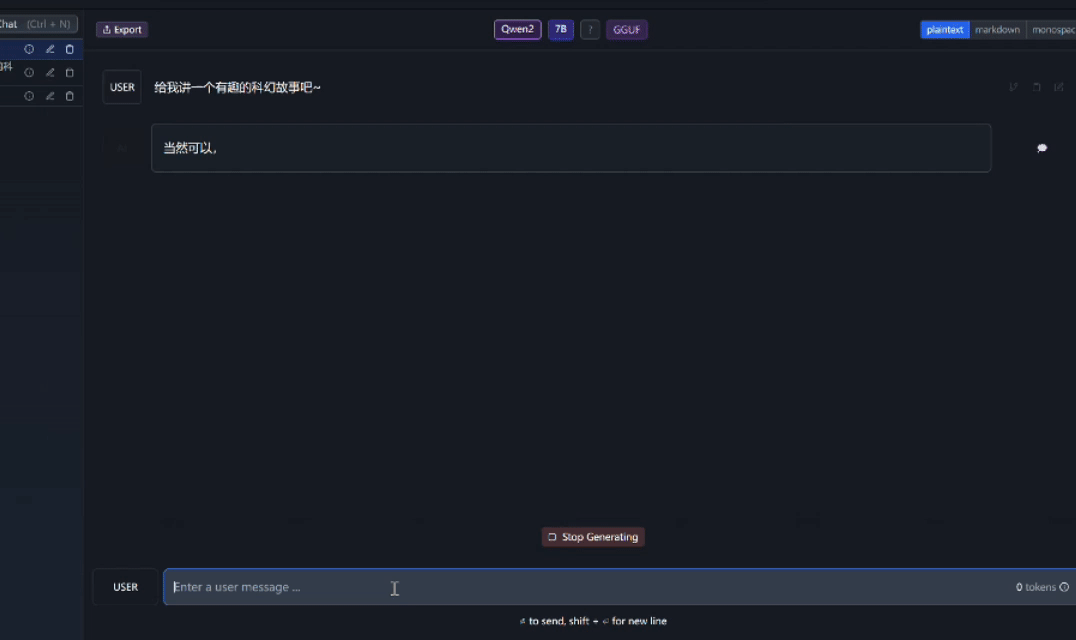
Task: Select the monospace display mode
Action: coord(1052,30)
